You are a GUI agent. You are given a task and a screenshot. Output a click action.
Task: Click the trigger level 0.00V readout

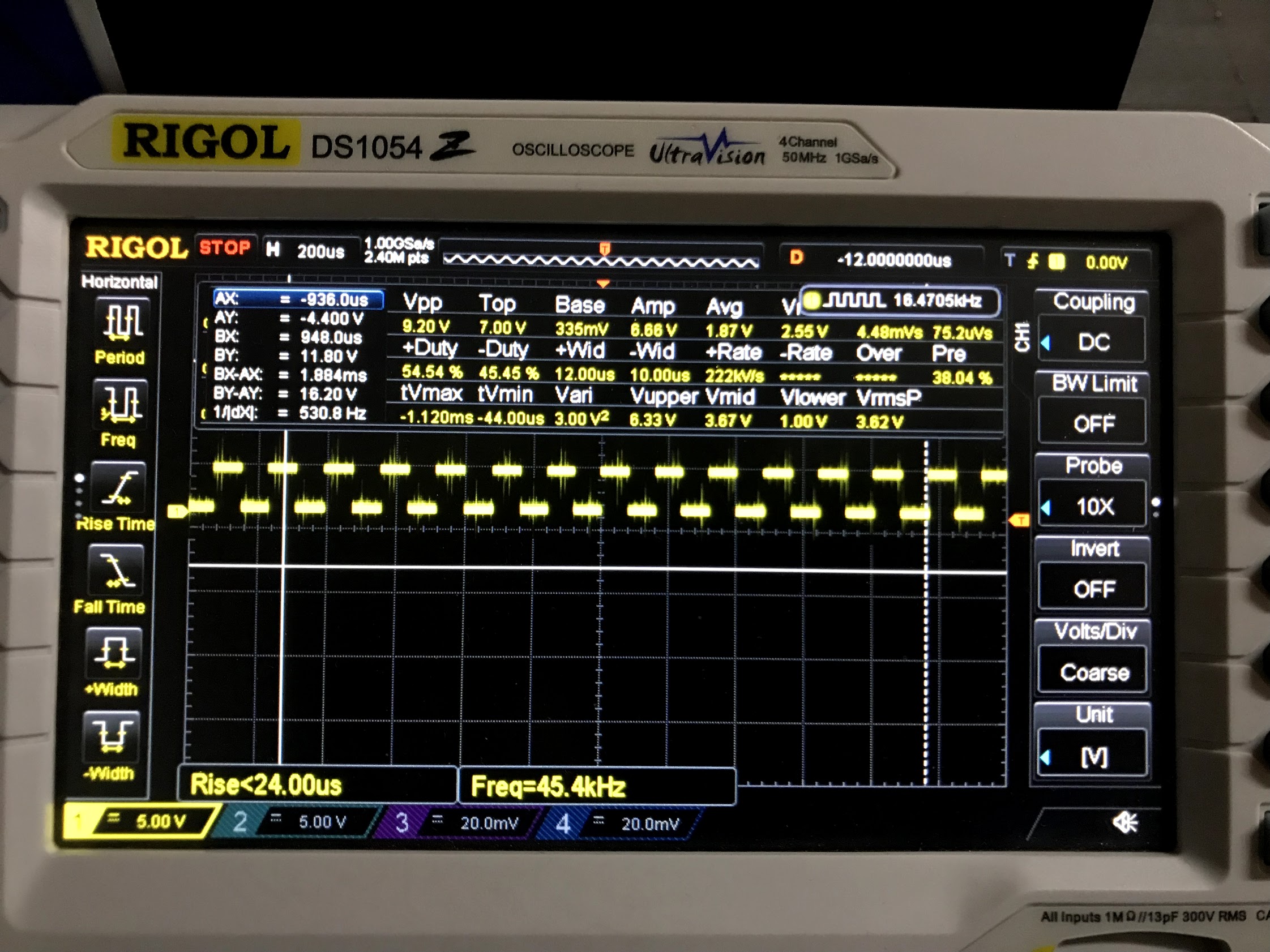click(1106, 262)
